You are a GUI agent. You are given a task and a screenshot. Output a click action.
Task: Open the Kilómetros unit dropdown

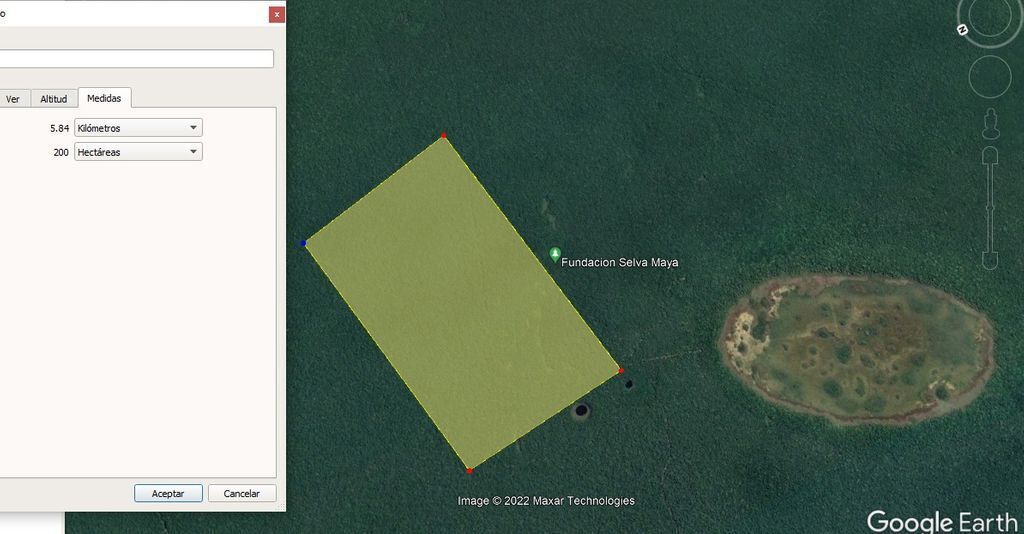click(138, 128)
